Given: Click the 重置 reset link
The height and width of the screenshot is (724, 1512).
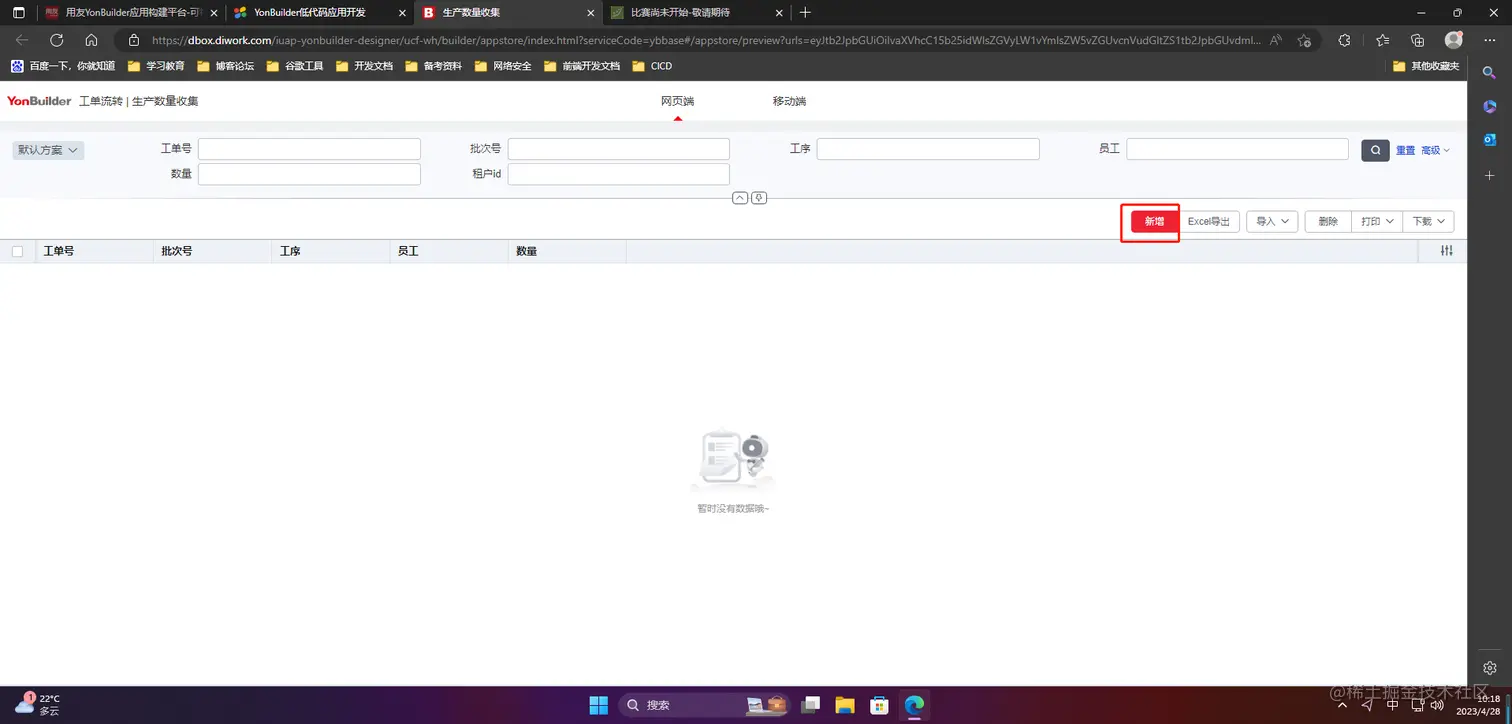Looking at the screenshot, I should pos(1404,150).
